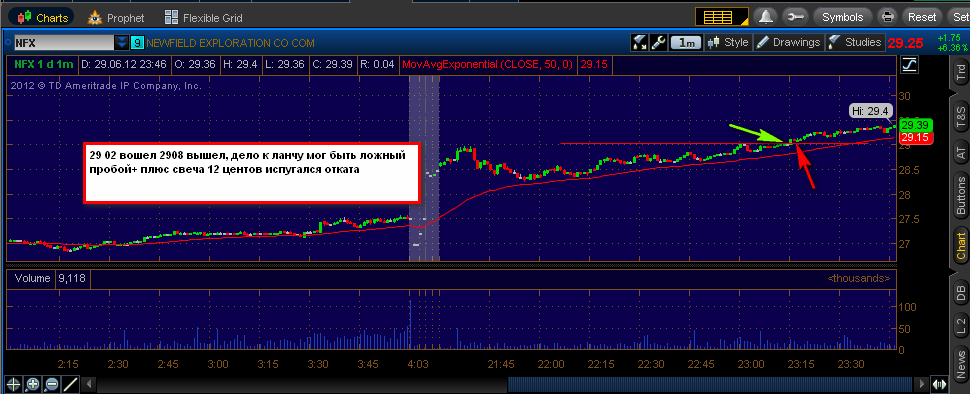Click the alerts bell icon
Screen dimensions: 970x394
tap(766, 17)
